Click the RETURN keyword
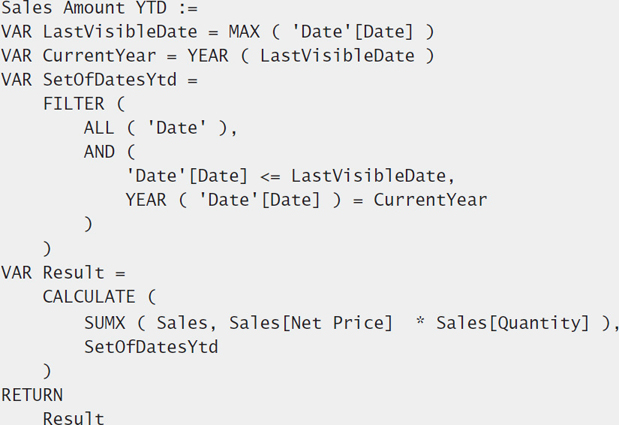The image size is (619, 425). coord(32,395)
